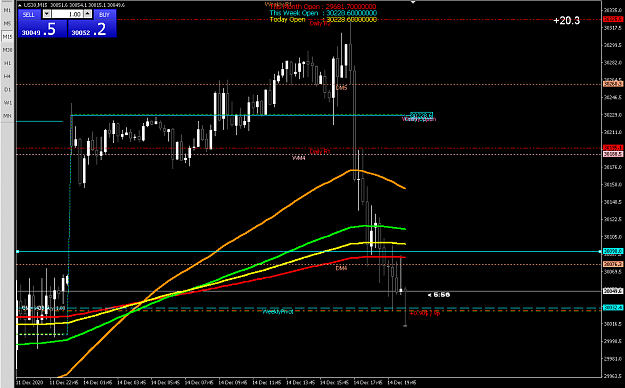Click the red Daily R2 price tag on axis
Screen dimensions: 625x388
[x=613, y=19]
